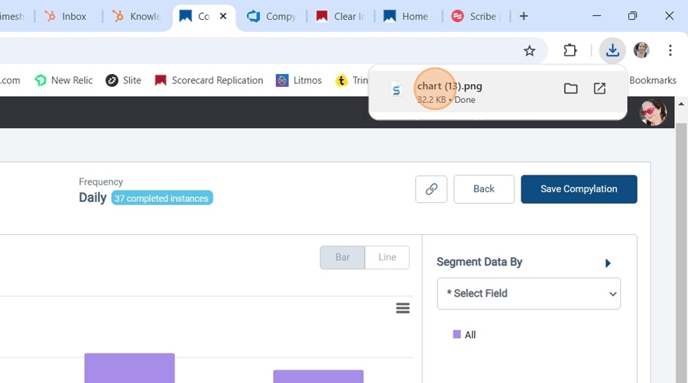Open the Trin bookmark
This screenshot has height=383, width=688.
click(x=352, y=80)
